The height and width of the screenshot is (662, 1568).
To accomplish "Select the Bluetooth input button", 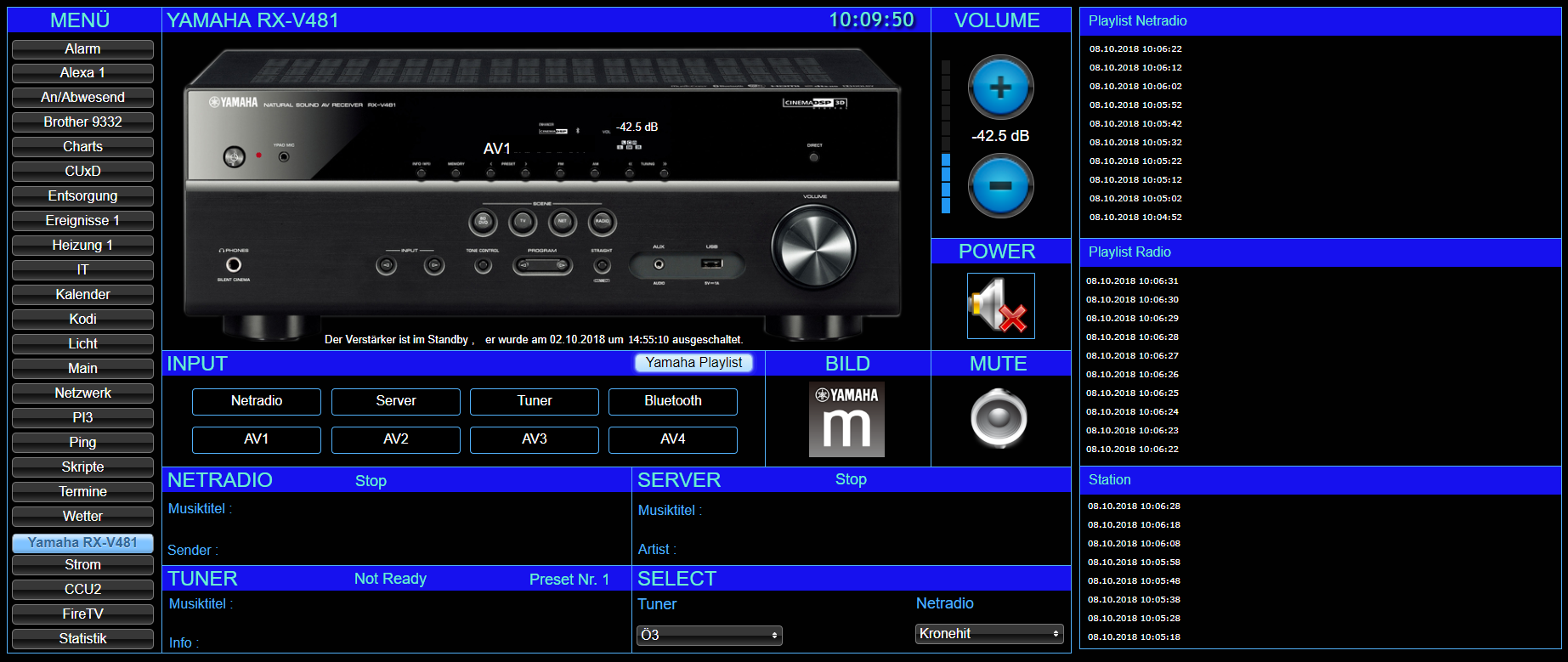I will [x=673, y=401].
